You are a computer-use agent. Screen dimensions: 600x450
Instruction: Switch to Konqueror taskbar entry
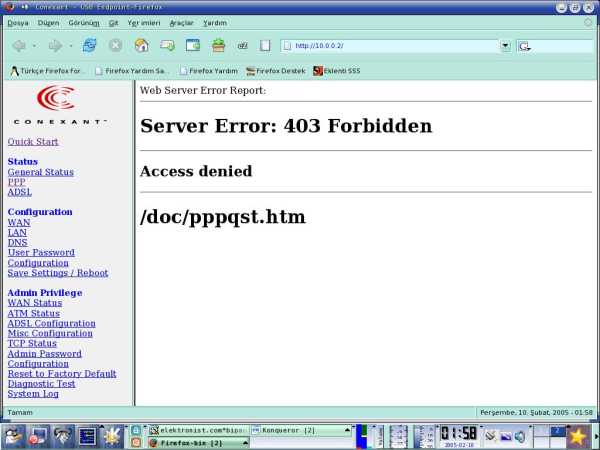(300, 429)
